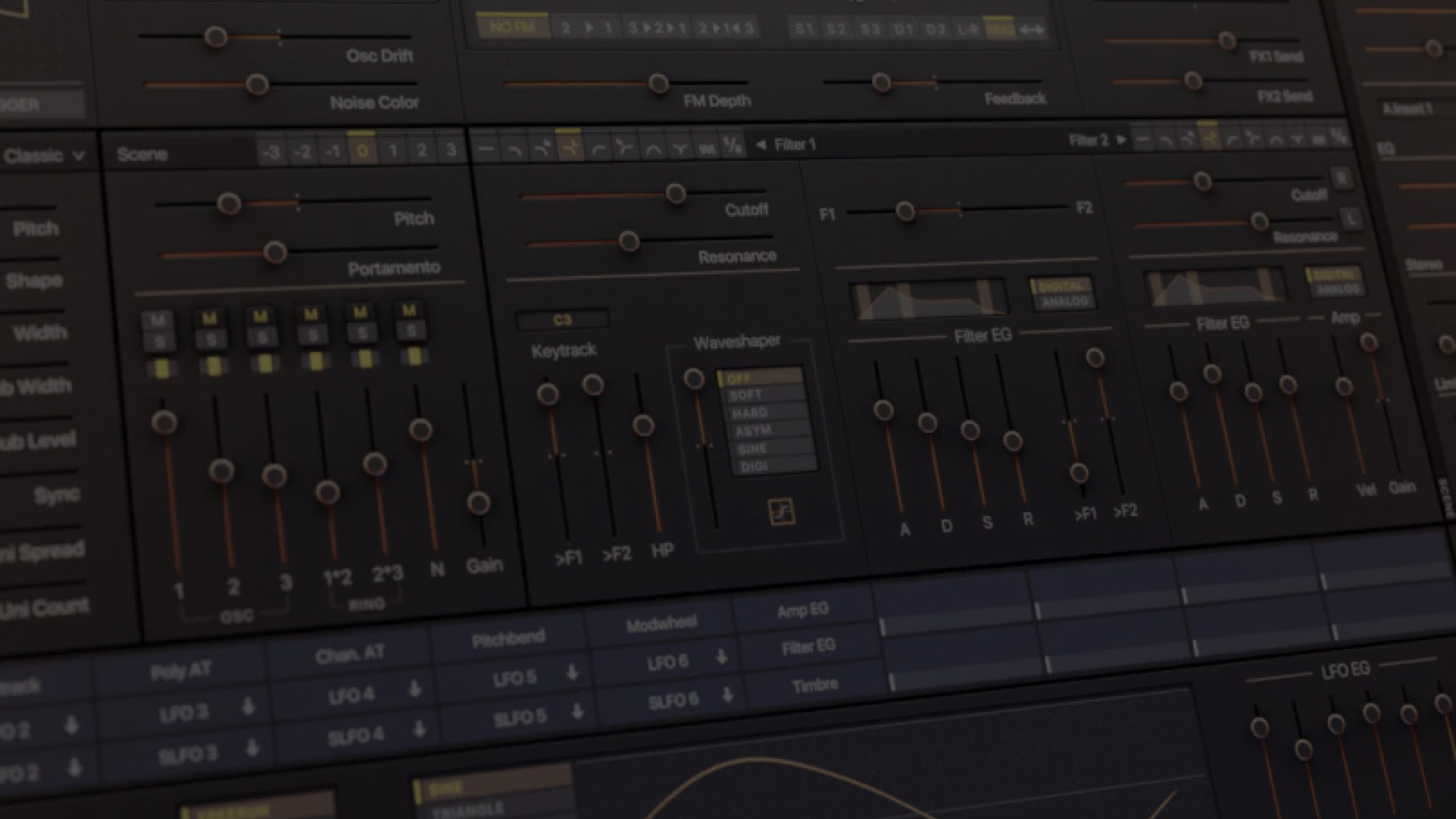
Task: Click the left arrow beside Filter 1 to change type
Action: [x=762, y=144]
